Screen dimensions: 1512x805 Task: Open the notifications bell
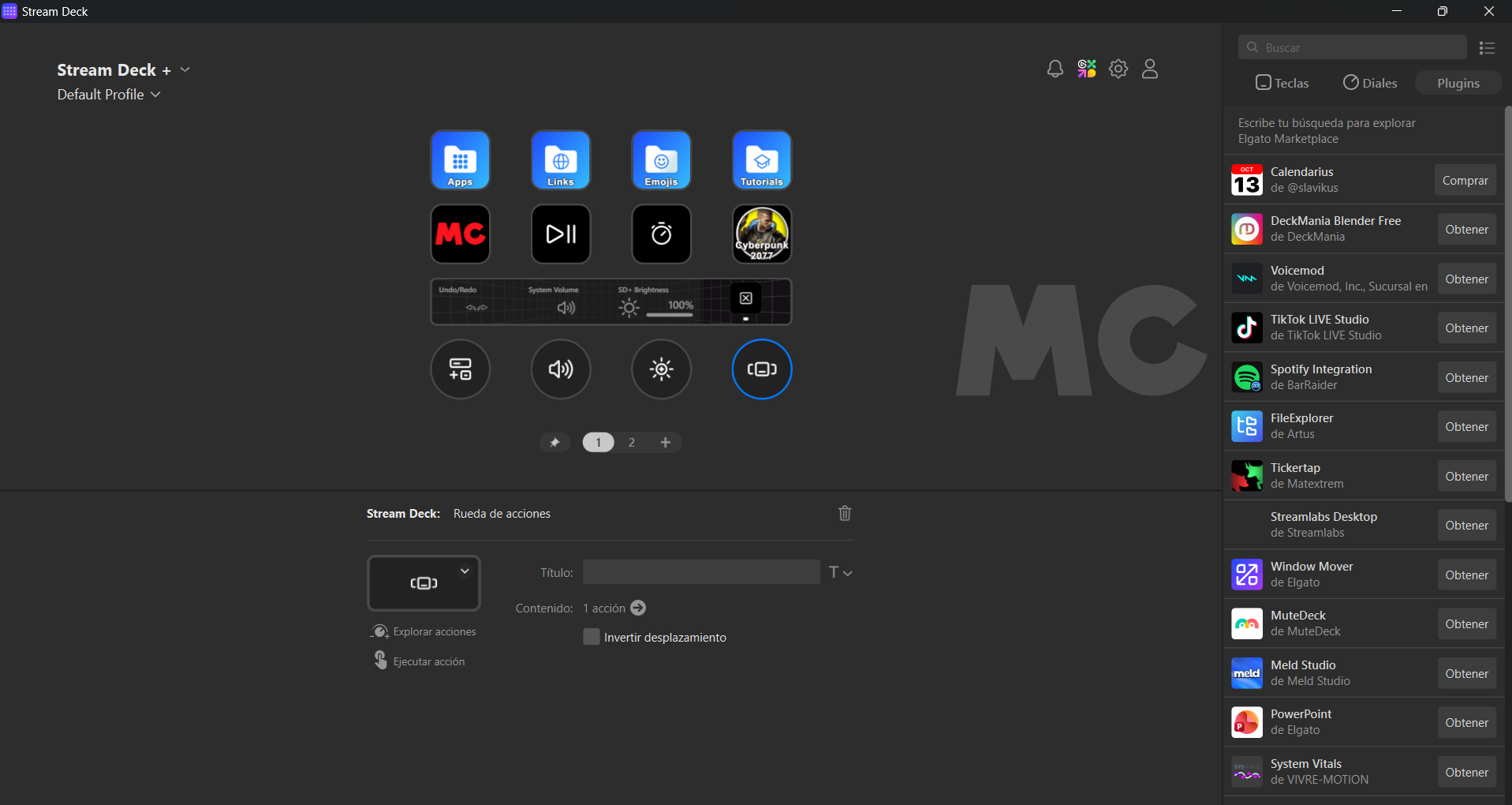[1055, 69]
